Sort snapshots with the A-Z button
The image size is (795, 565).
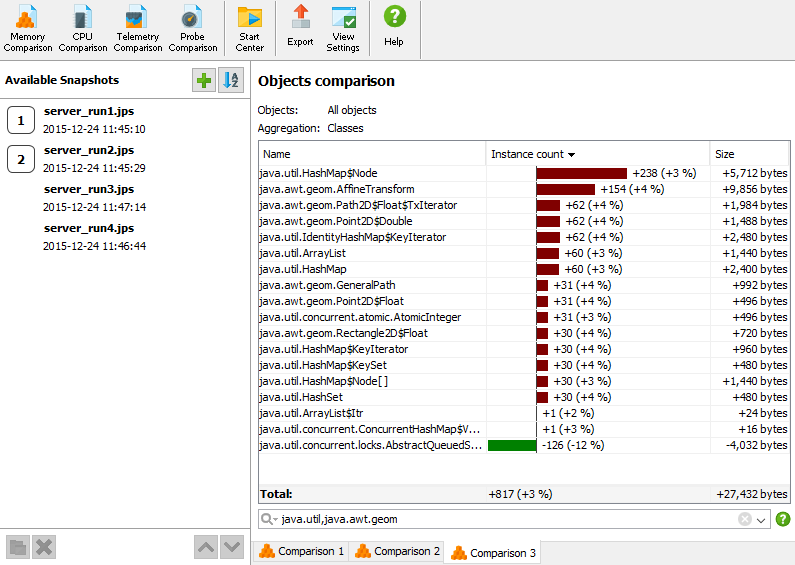231,80
